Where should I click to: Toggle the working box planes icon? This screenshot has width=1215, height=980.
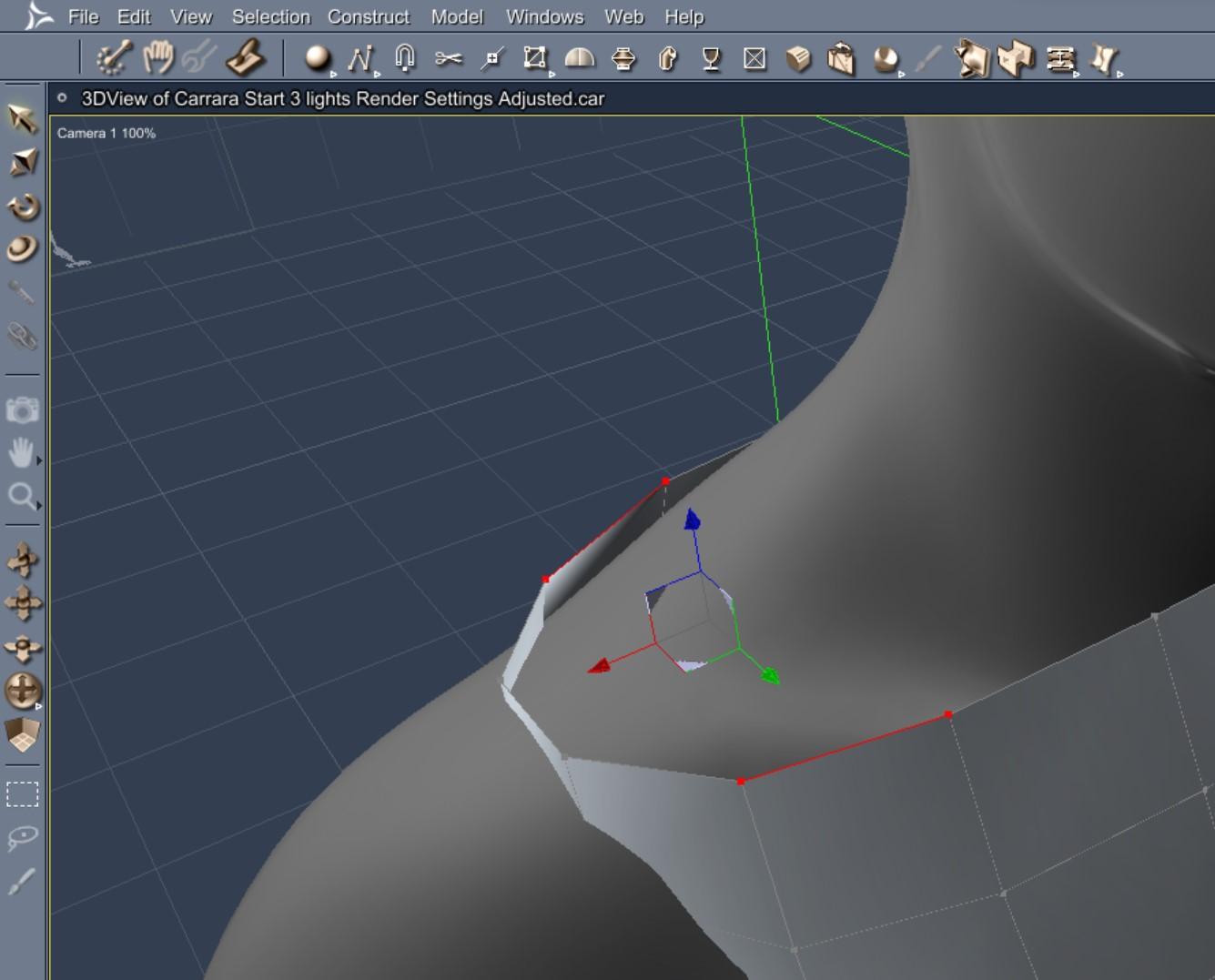[23, 735]
